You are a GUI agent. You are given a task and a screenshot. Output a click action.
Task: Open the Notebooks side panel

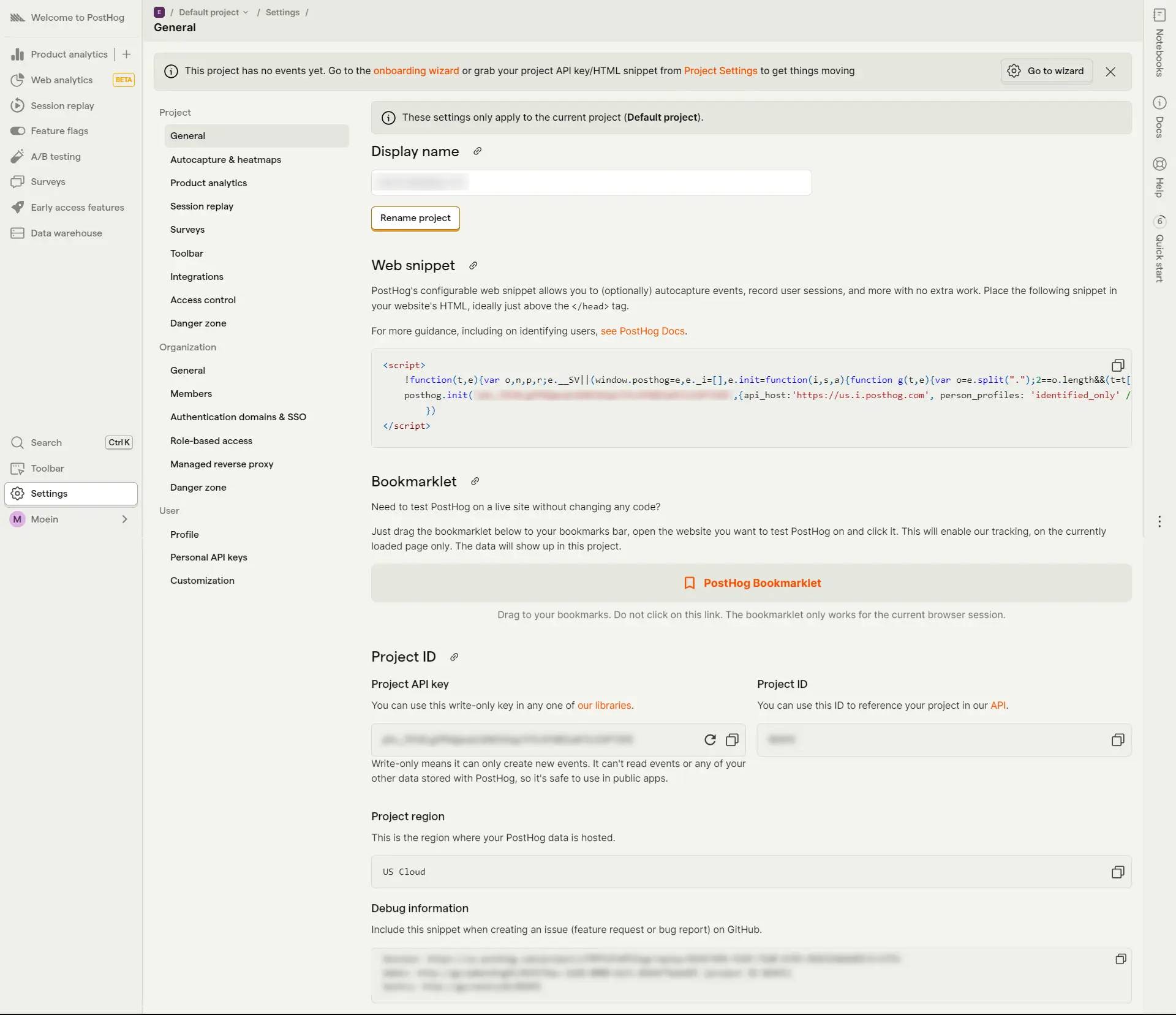point(1159,43)
